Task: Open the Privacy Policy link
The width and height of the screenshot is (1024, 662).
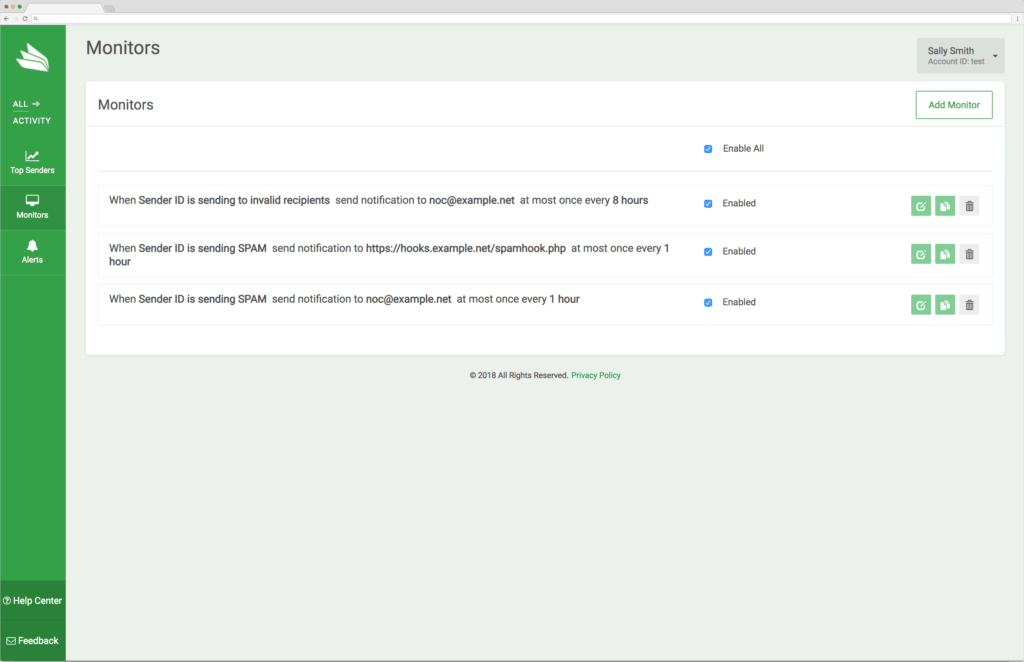Action: 595,375
